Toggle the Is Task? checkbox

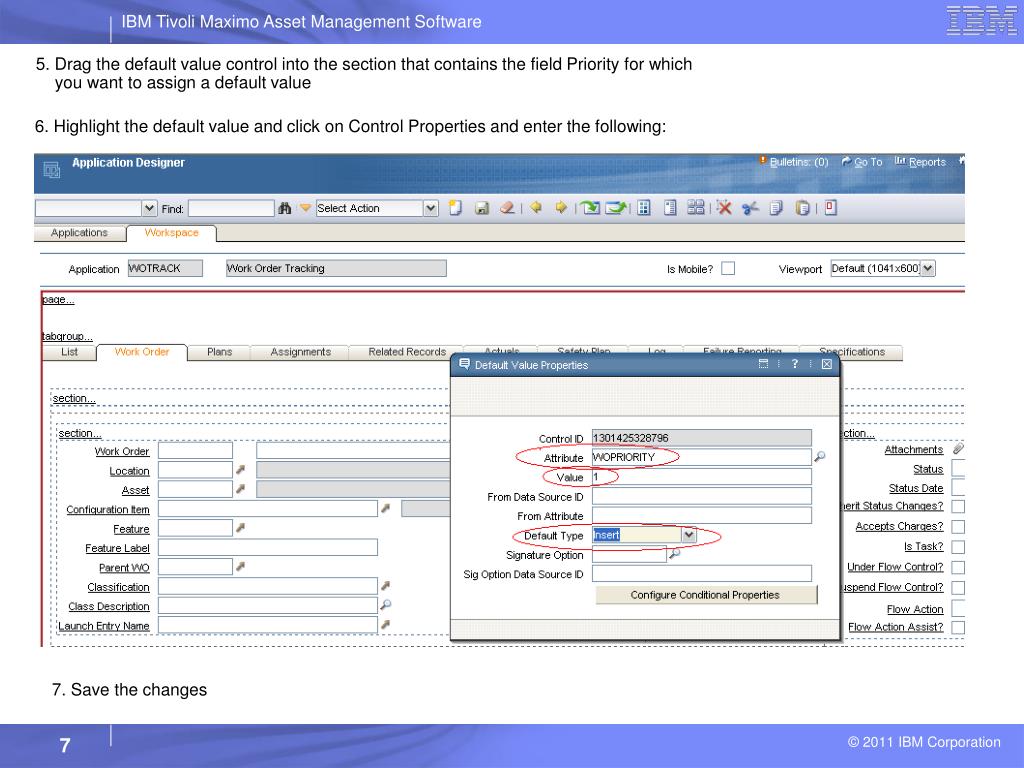pyautogui.click(x=958, y=547)
